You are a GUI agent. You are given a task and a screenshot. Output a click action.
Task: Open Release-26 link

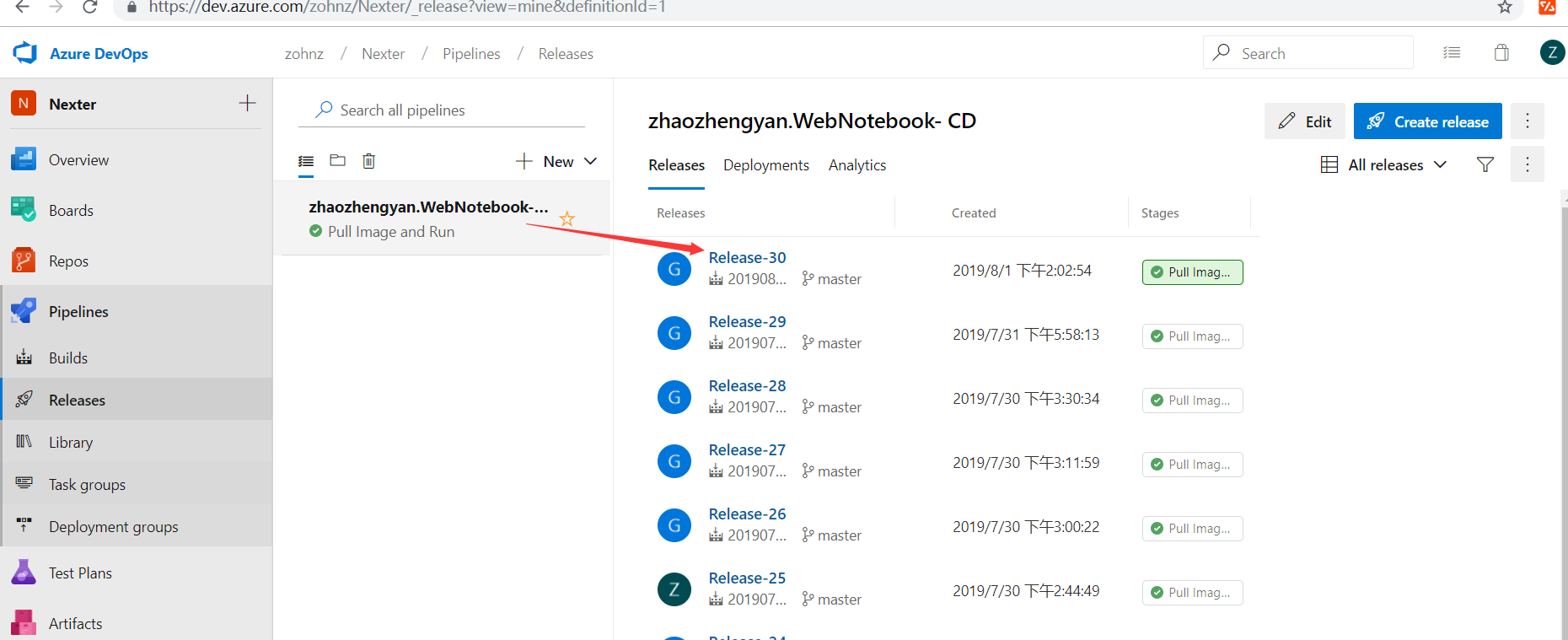pyautogui.click(x=747, y=514)
